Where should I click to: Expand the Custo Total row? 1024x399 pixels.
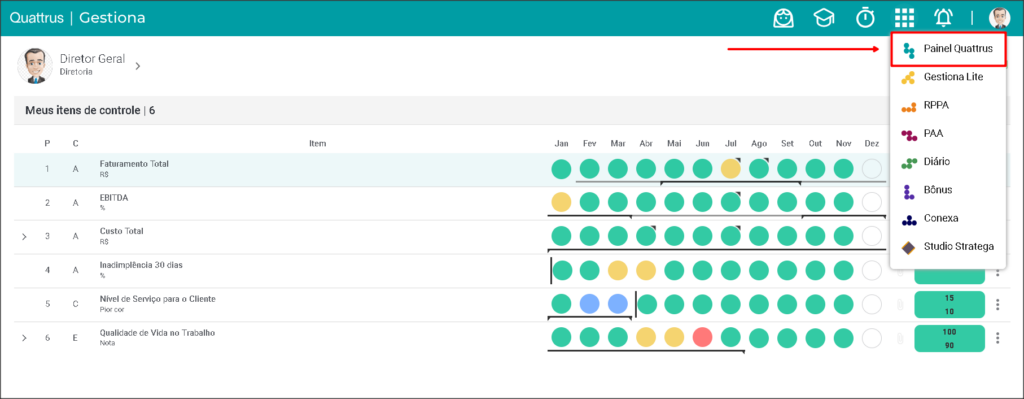click(24, 236)
